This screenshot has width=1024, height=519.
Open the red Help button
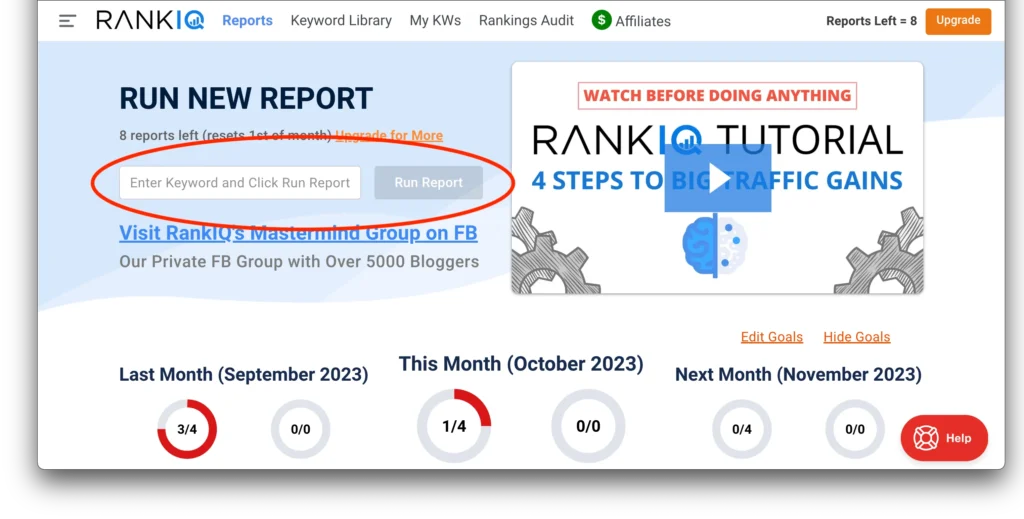[944, 438]
